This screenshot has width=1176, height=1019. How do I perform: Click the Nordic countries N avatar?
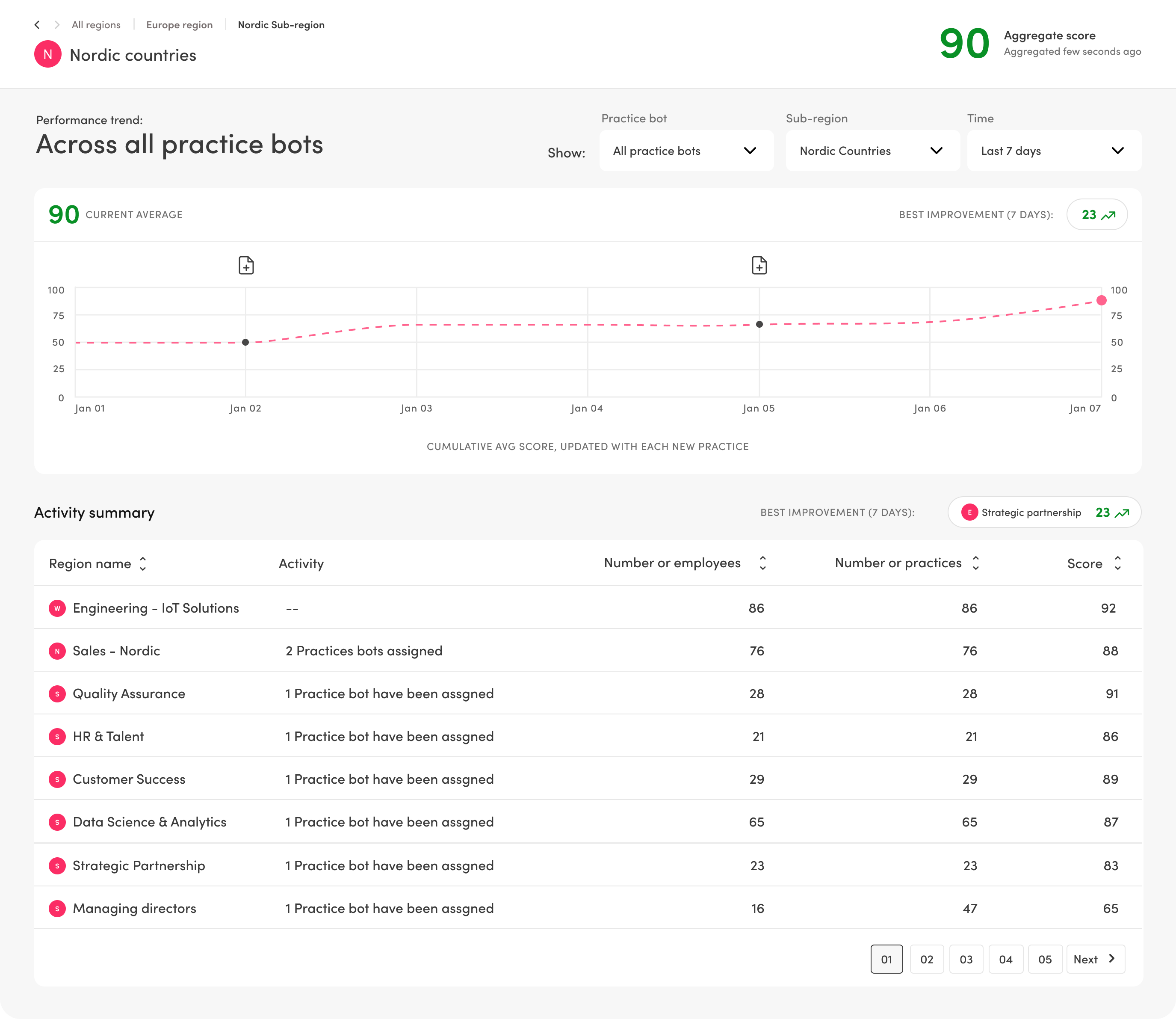[x=48, y=55]
